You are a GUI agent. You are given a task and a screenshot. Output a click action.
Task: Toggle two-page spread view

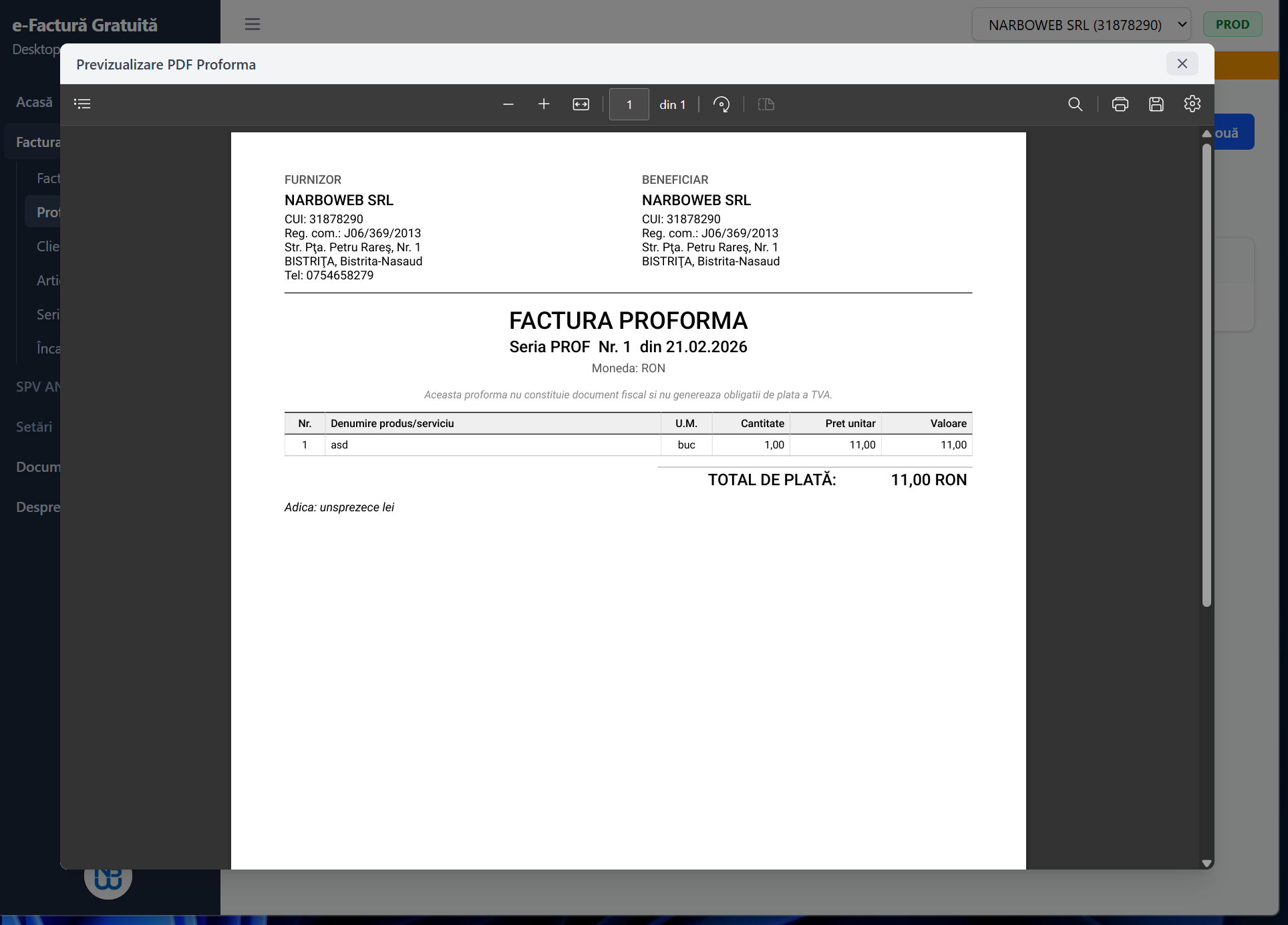[766, 104]
